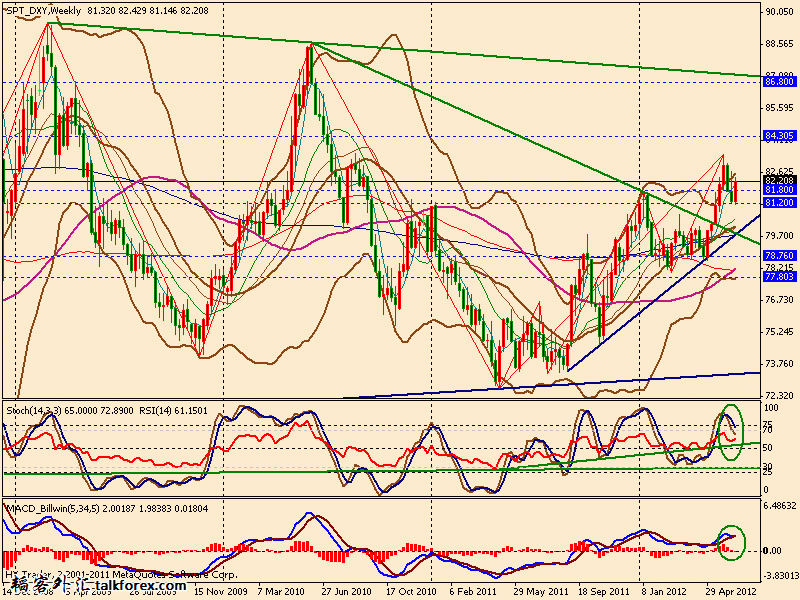
Task: Select the 78.760 blue price level label
Action: [780, 255]
